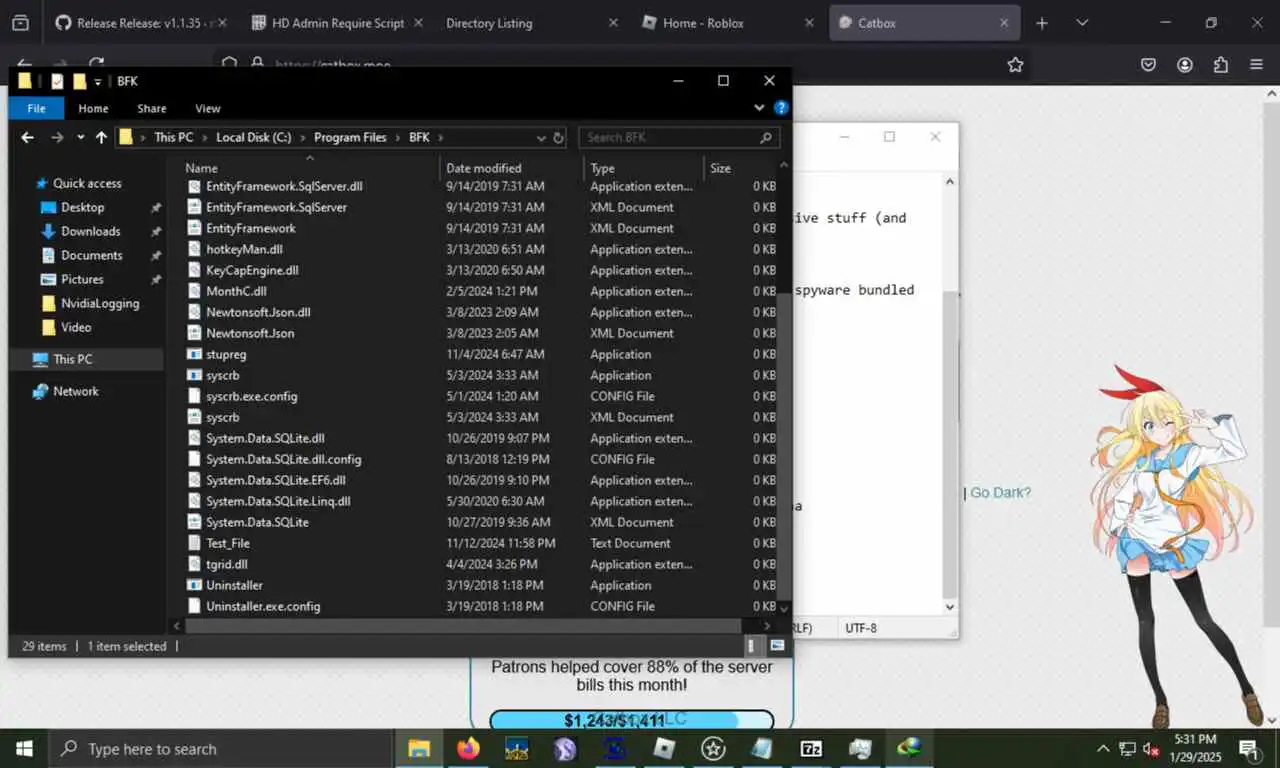
Task: Go up one folder level
Action: tap(101, 138)
